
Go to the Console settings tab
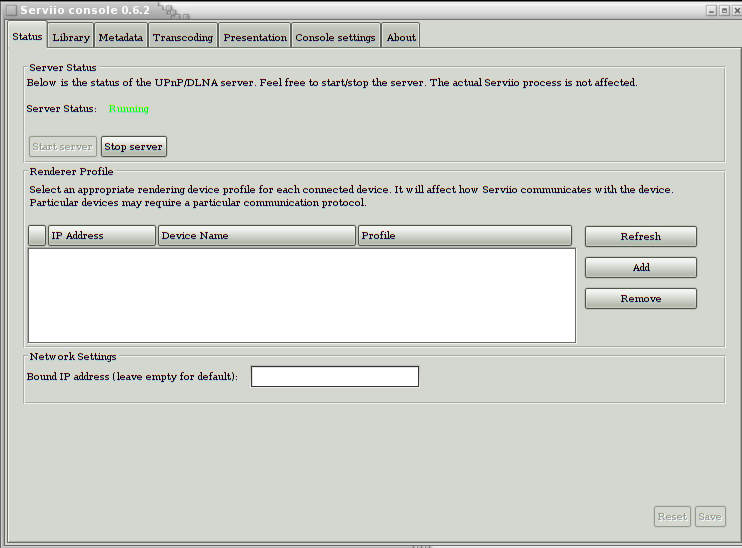[336, 37]
